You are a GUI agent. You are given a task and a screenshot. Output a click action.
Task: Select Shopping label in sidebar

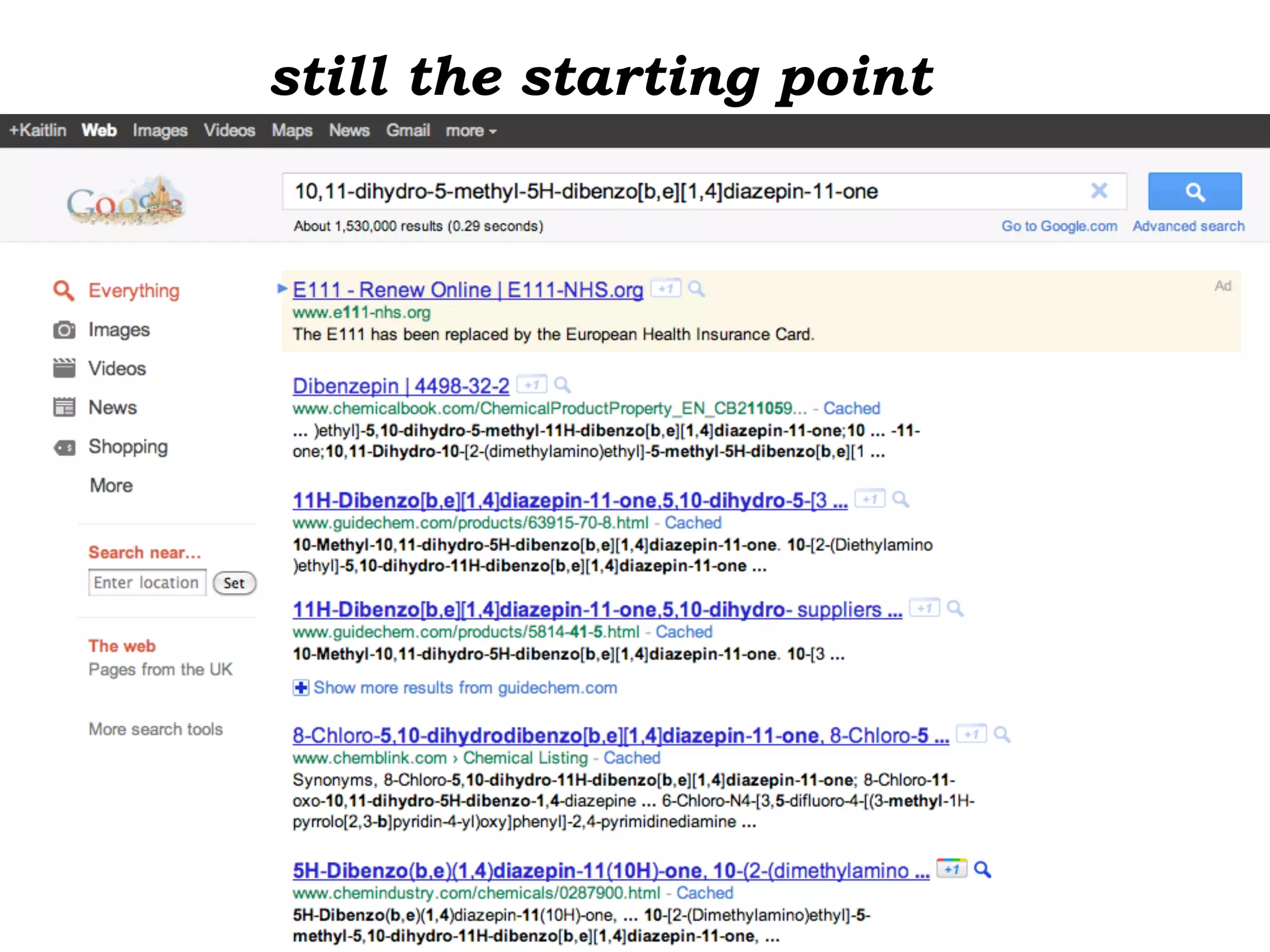point(128,447)
